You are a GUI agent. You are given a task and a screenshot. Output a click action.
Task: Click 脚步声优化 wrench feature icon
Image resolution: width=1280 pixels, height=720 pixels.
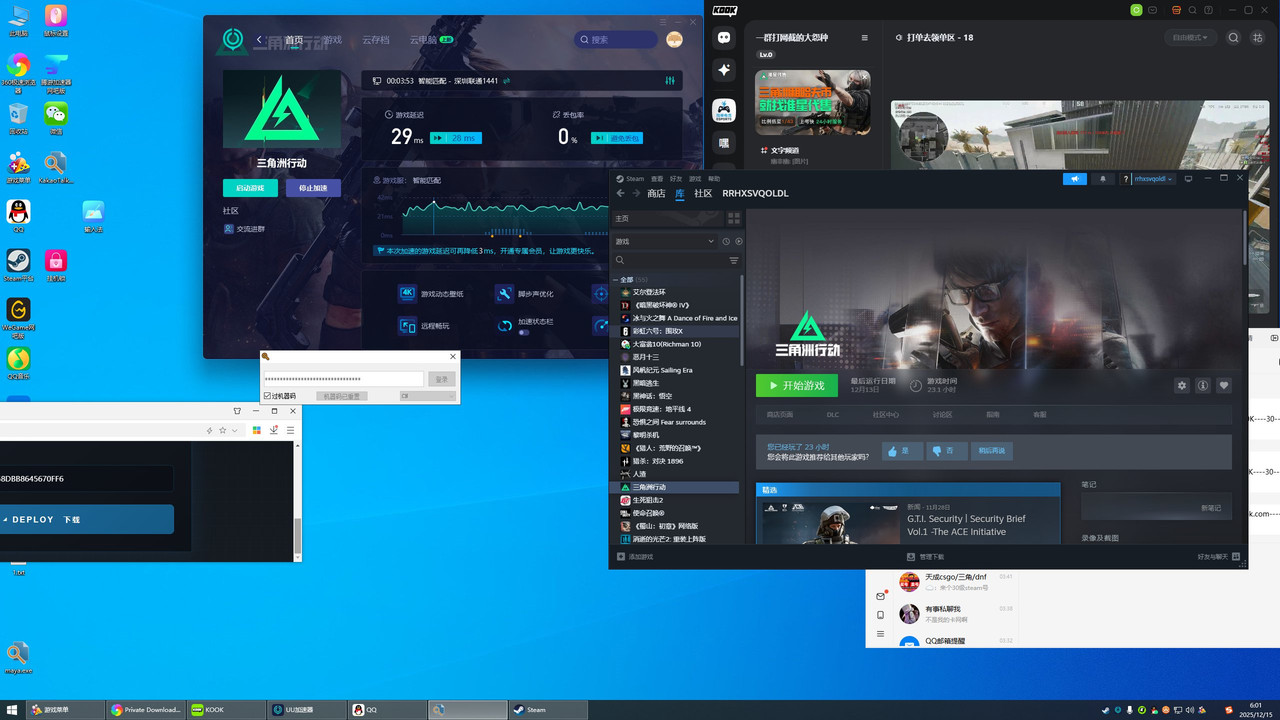[x=504, y=294]
